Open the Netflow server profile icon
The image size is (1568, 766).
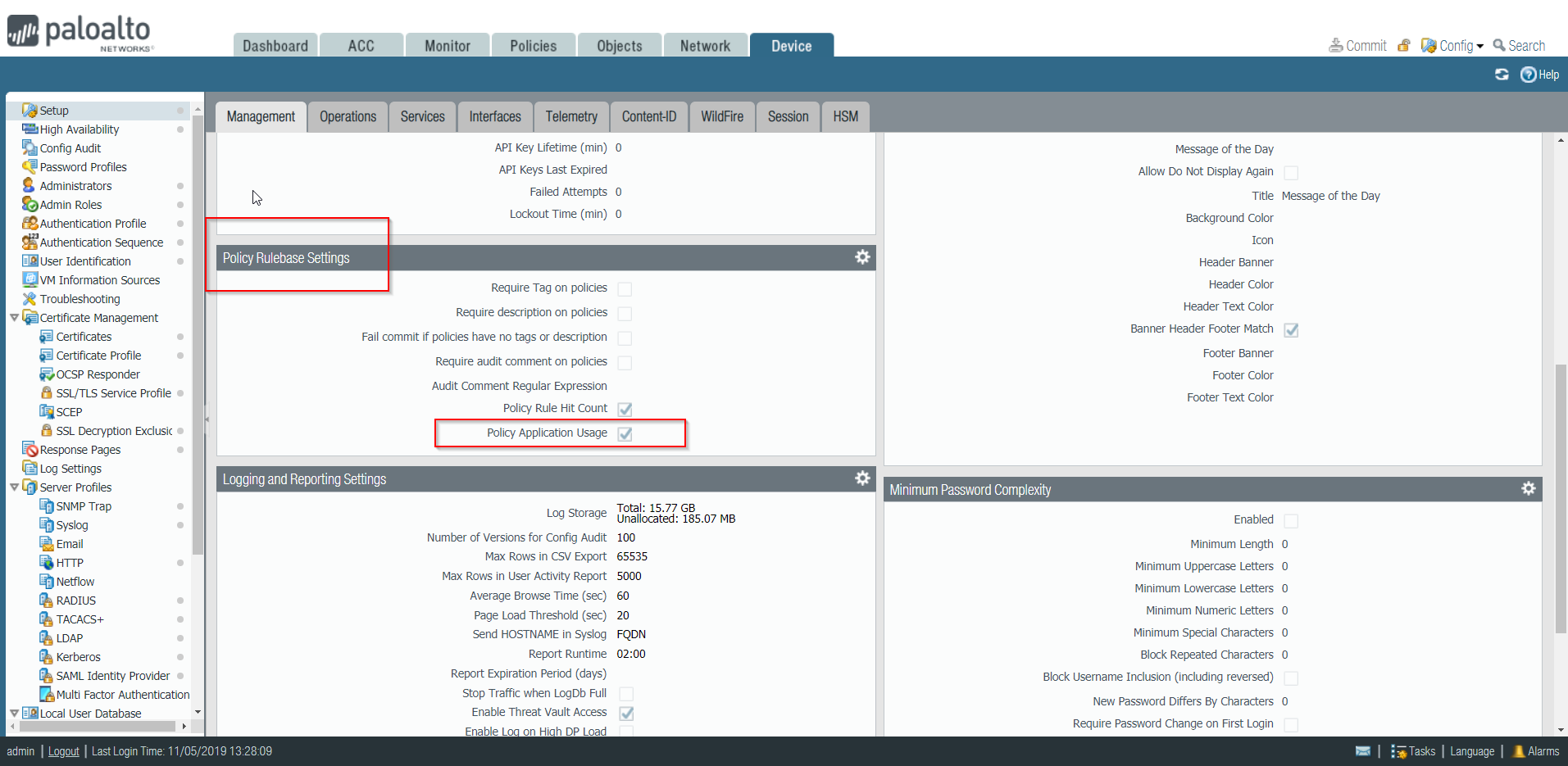tap(47, 581)
